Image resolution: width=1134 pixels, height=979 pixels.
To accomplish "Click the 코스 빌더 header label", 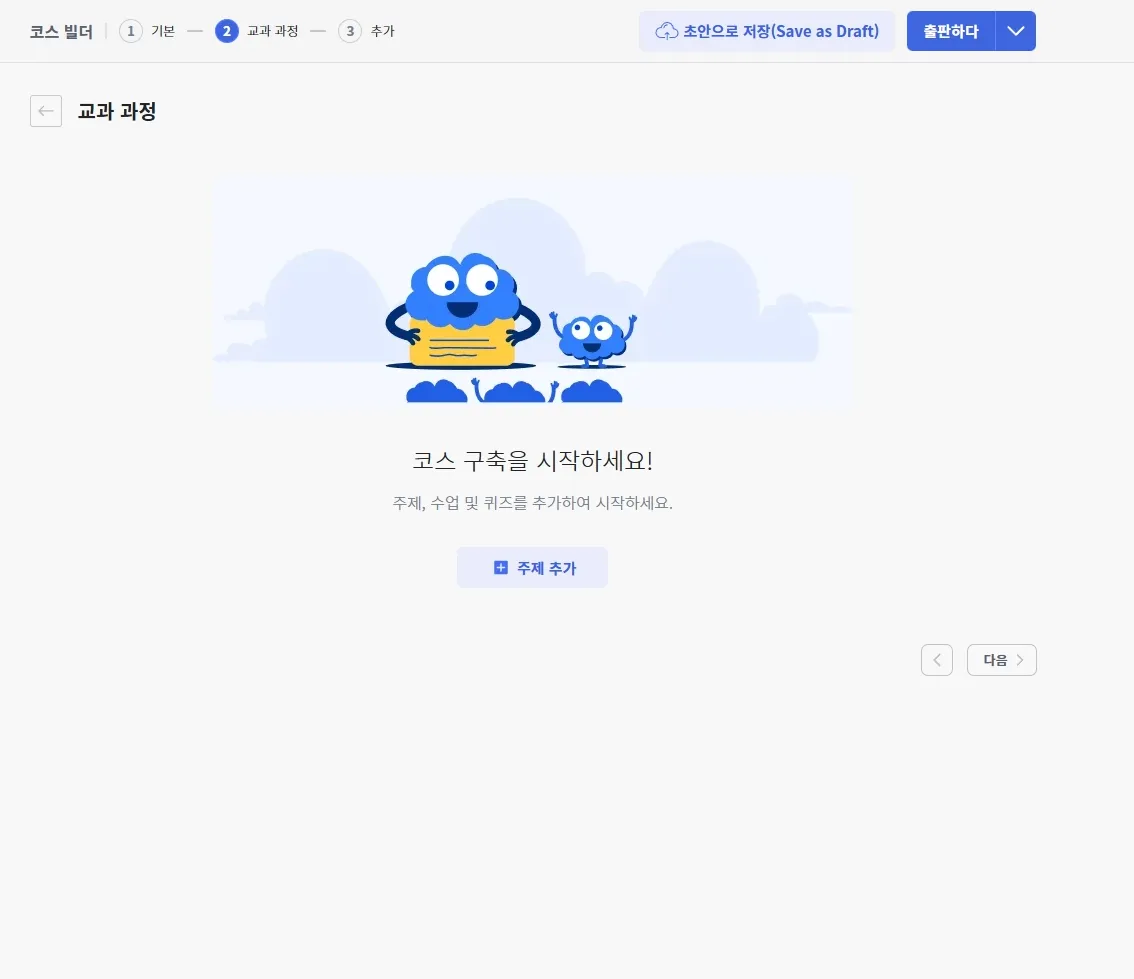I will pos(60,31).
